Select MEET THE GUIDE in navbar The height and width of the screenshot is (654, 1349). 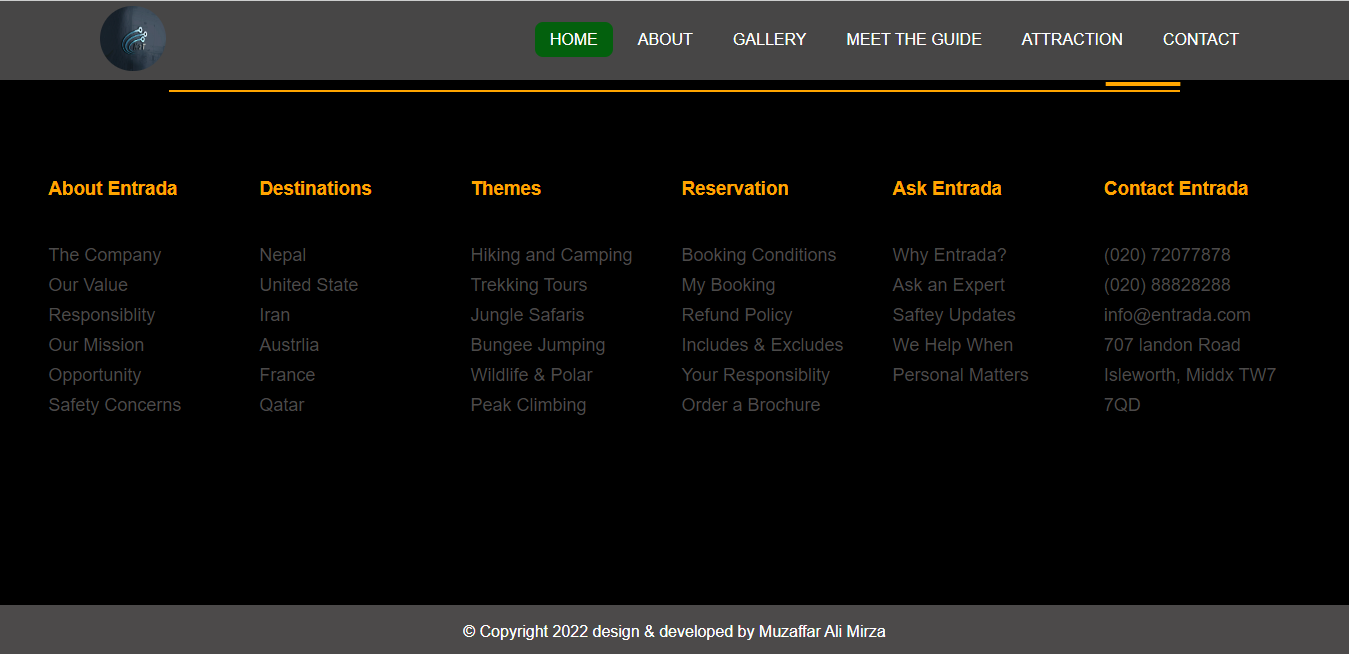pos(913,39)
